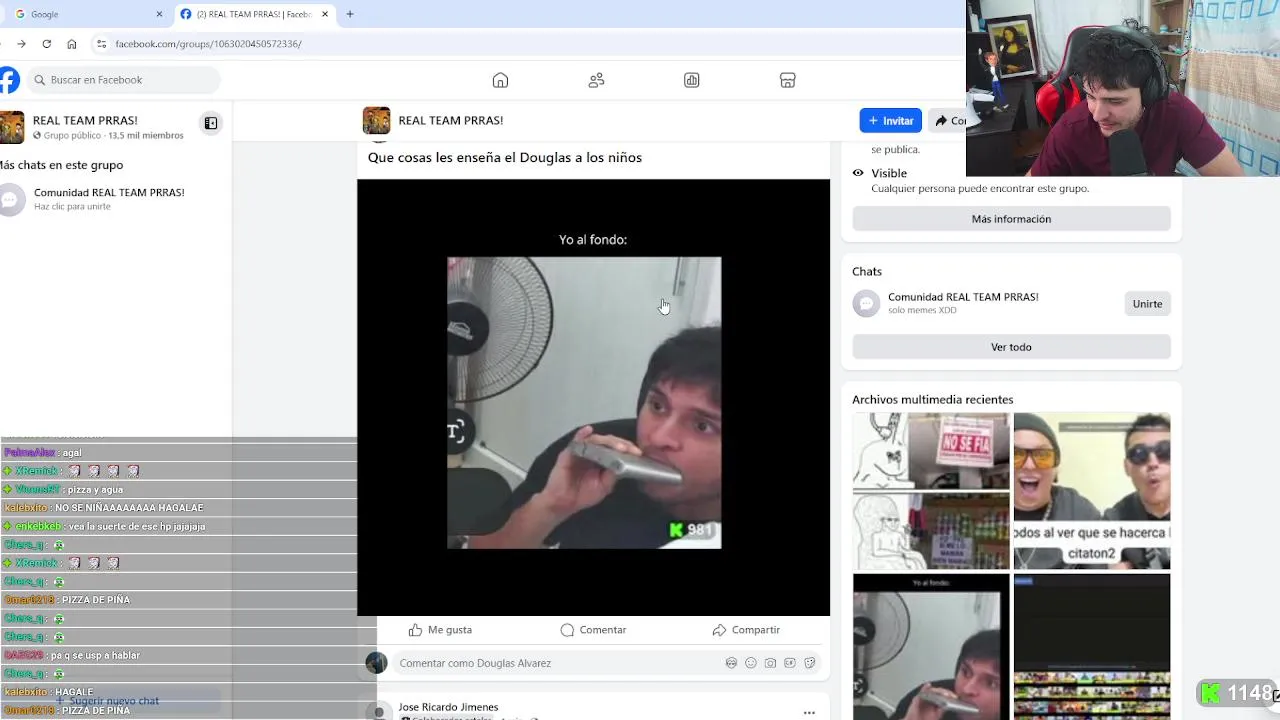Screen dimensions: 1280x720
Task: Open the Marketplace storefront icon
Action: coord(788,80)
